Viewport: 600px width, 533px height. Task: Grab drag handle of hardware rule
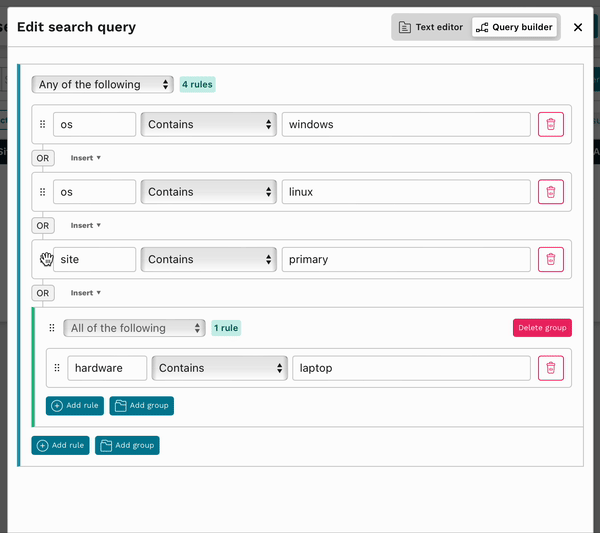tap(57, 368)
